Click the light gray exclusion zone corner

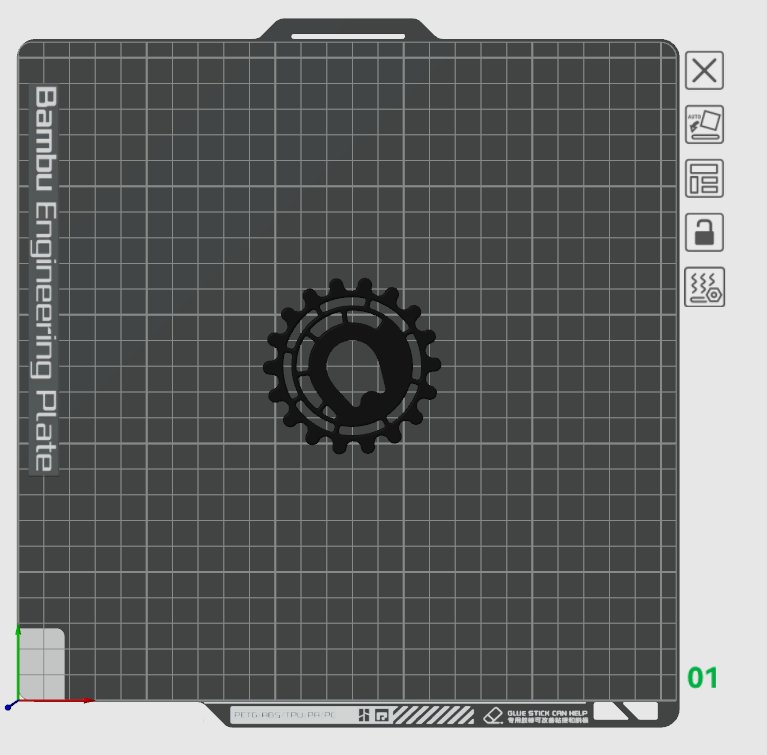[x=42, y=664]
